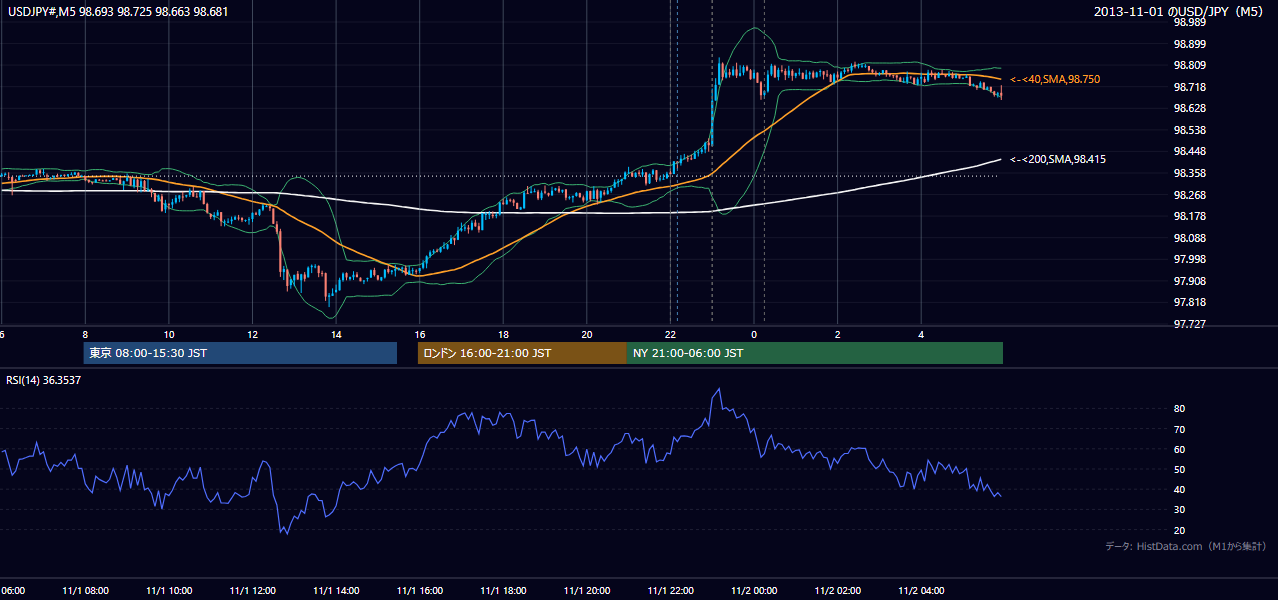The image size is (1278, 600).
Task: Click hour mark 0 under the price chart
Action: 754,334
